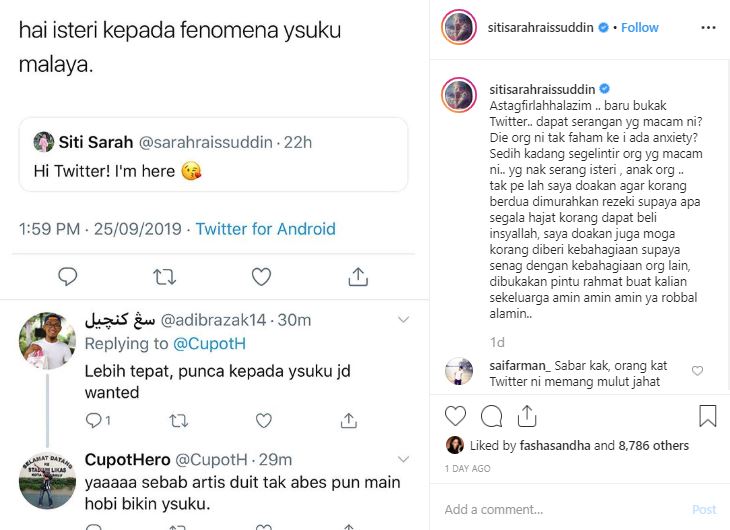This screenshot has height=530, width=730.
Task: Reply to the main tweet
Action: pyautogui.click(x=68, y=276)
